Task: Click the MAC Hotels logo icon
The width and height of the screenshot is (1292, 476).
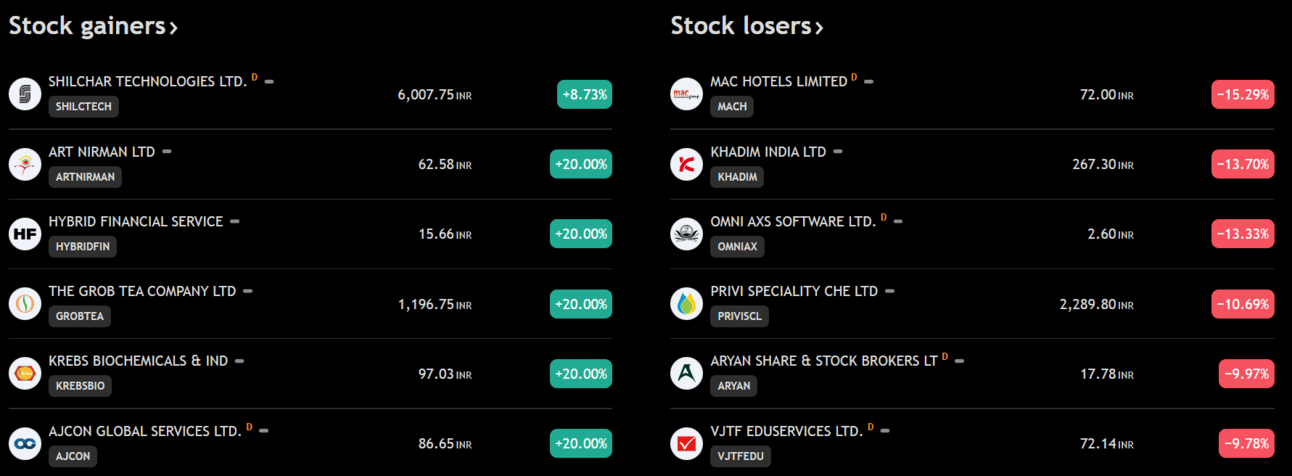Action: click(x=687, y=94)
